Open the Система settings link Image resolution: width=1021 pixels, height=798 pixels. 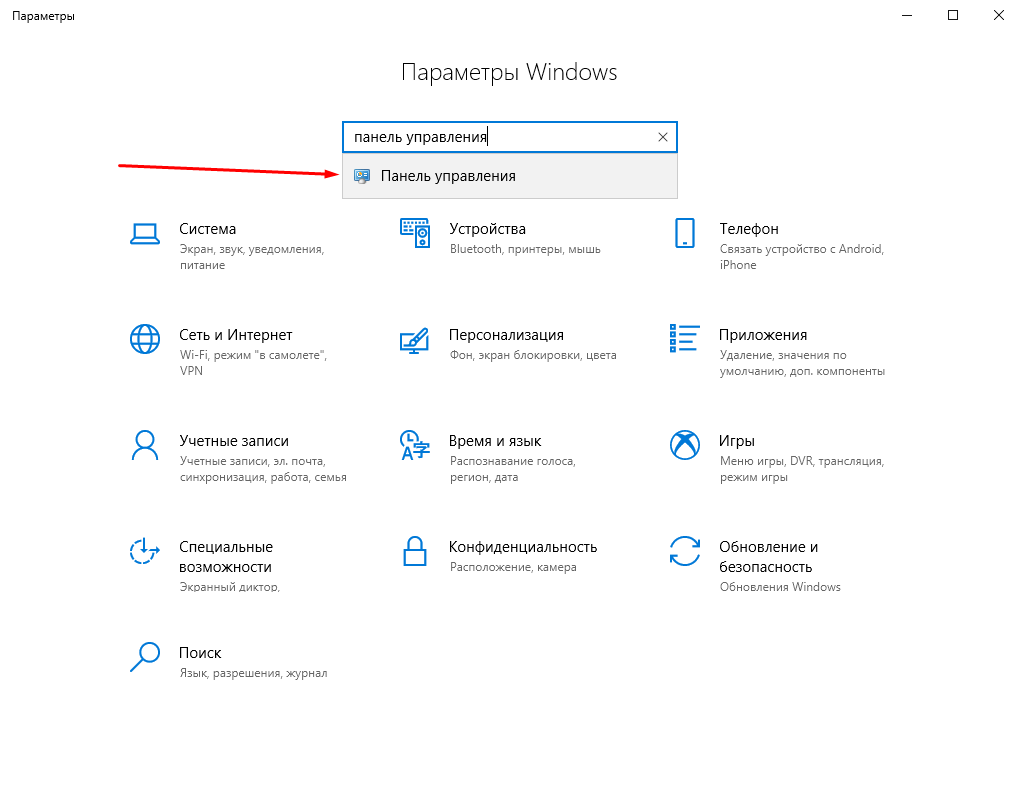207,229
